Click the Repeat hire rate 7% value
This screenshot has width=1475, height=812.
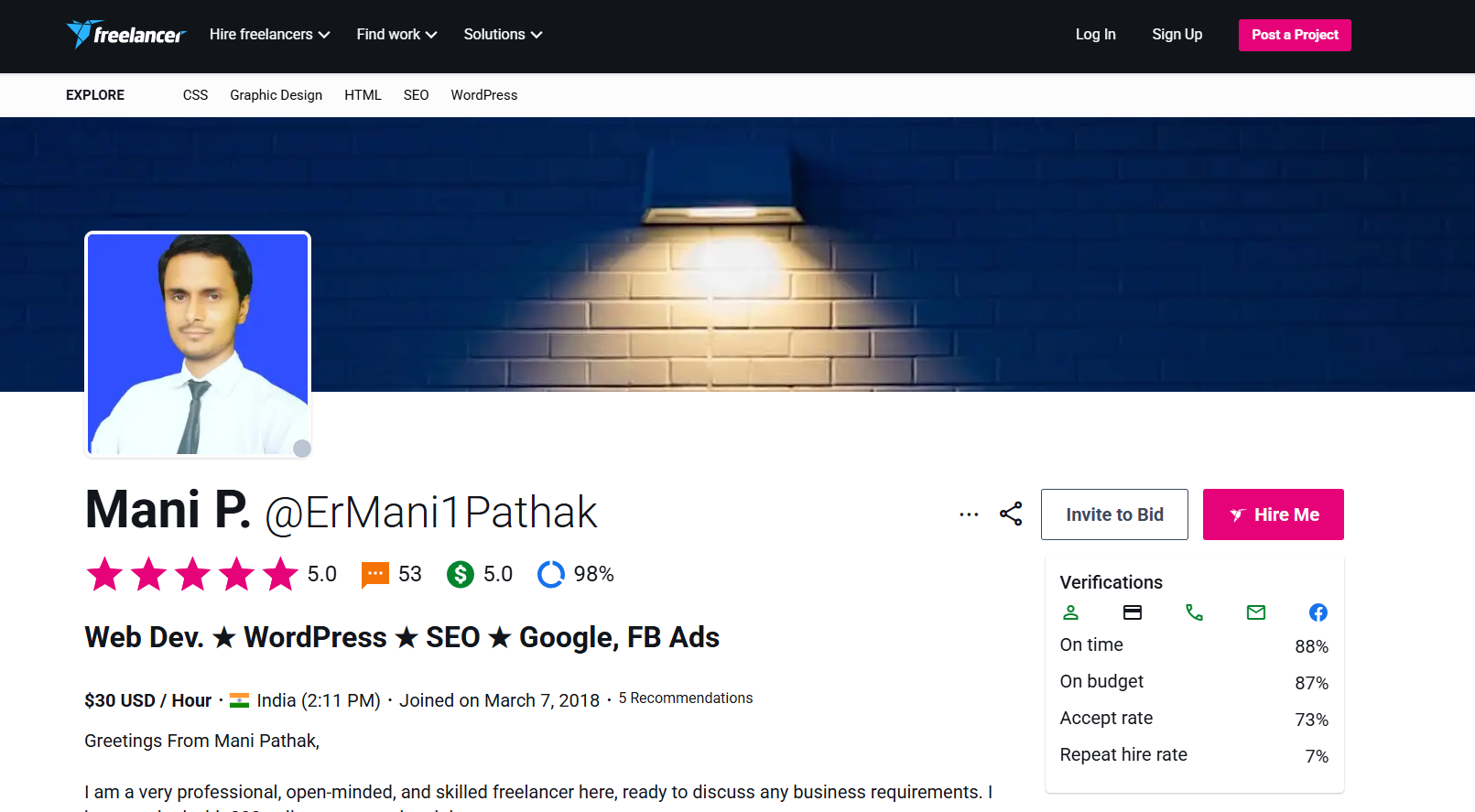[1317, 756]
